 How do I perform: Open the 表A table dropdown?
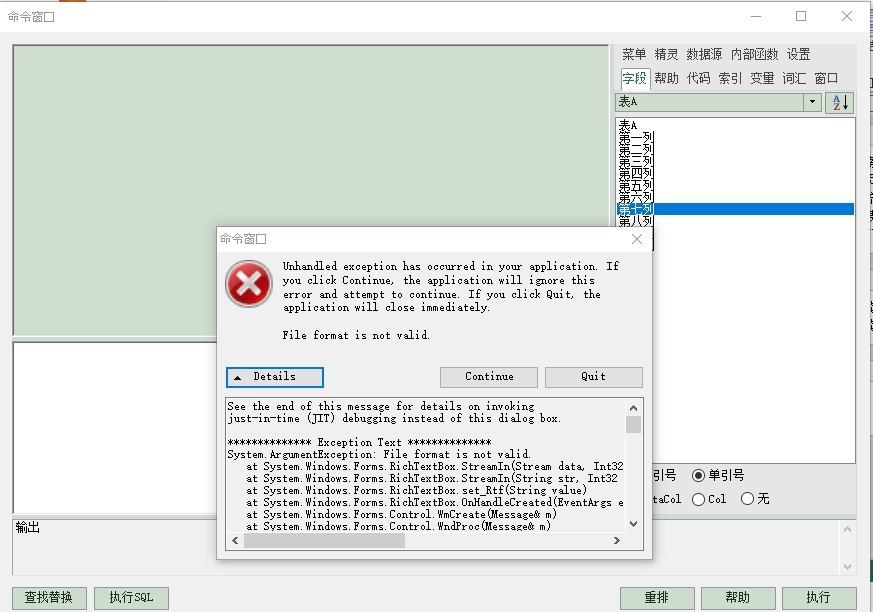[812, 102]
